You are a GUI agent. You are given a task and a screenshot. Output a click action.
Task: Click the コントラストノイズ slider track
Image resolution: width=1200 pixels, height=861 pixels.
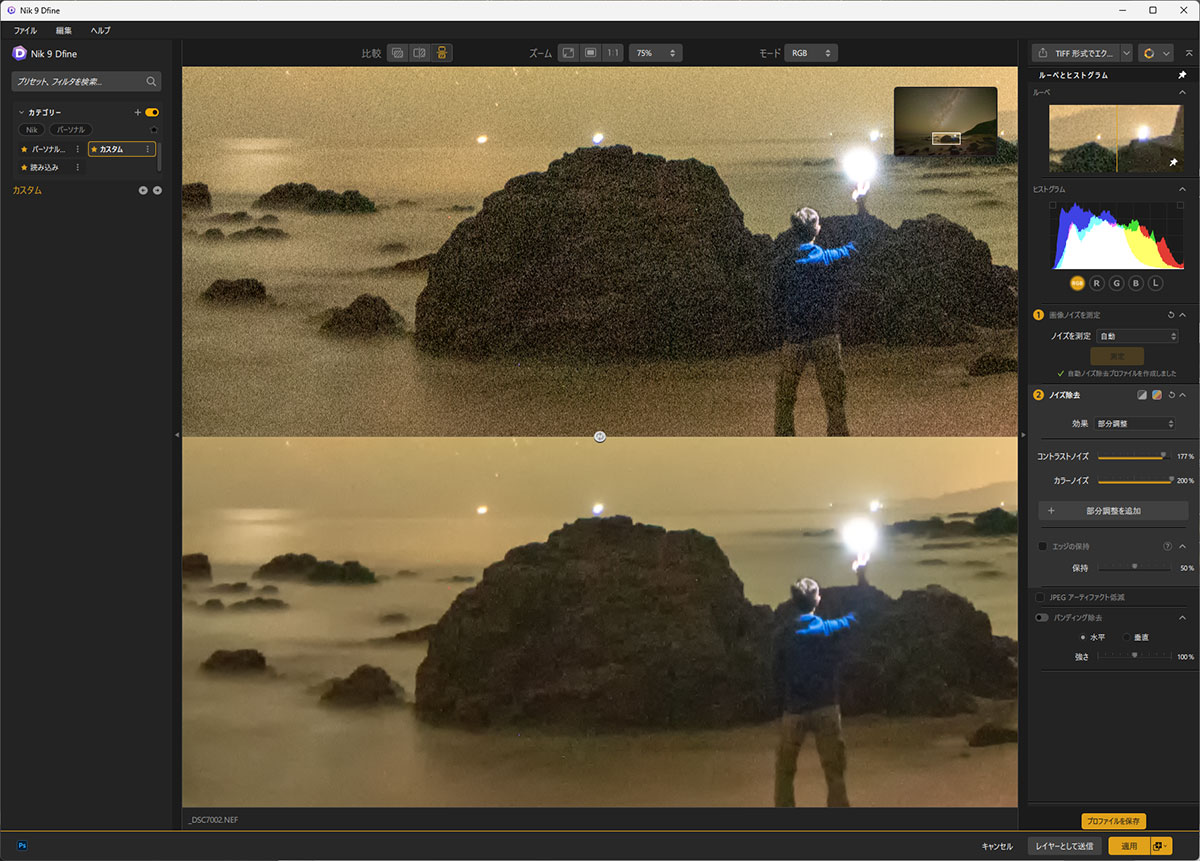pyautogui.click(x=1130, y=456)
